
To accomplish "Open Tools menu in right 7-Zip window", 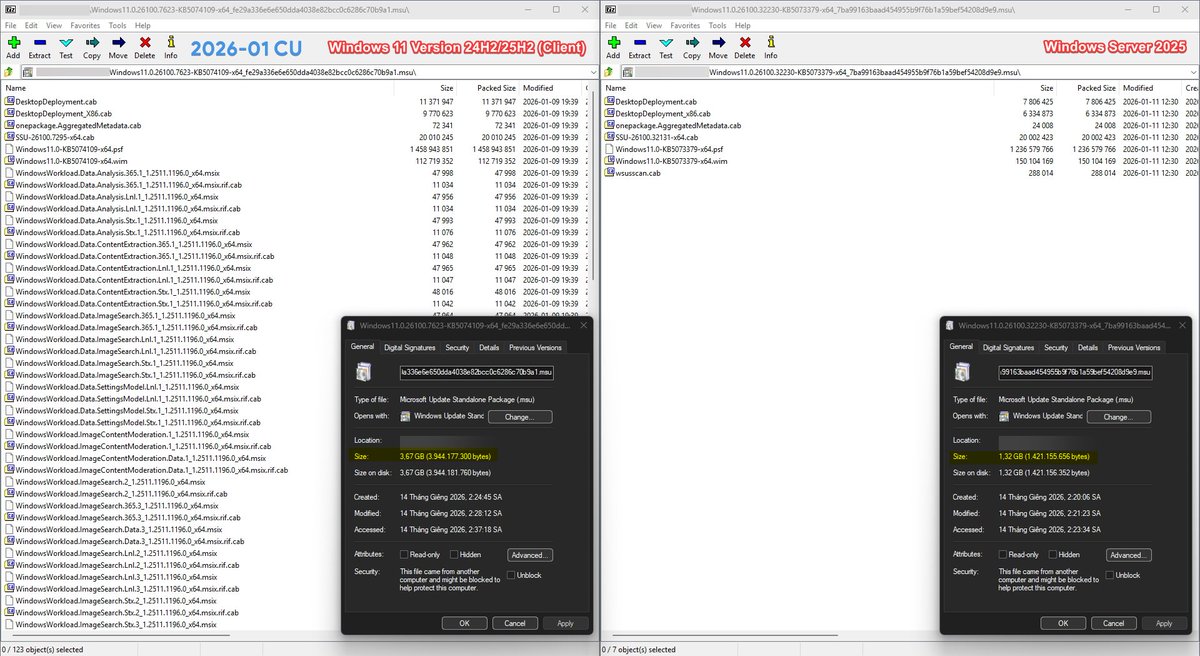I will coord(718,24).
